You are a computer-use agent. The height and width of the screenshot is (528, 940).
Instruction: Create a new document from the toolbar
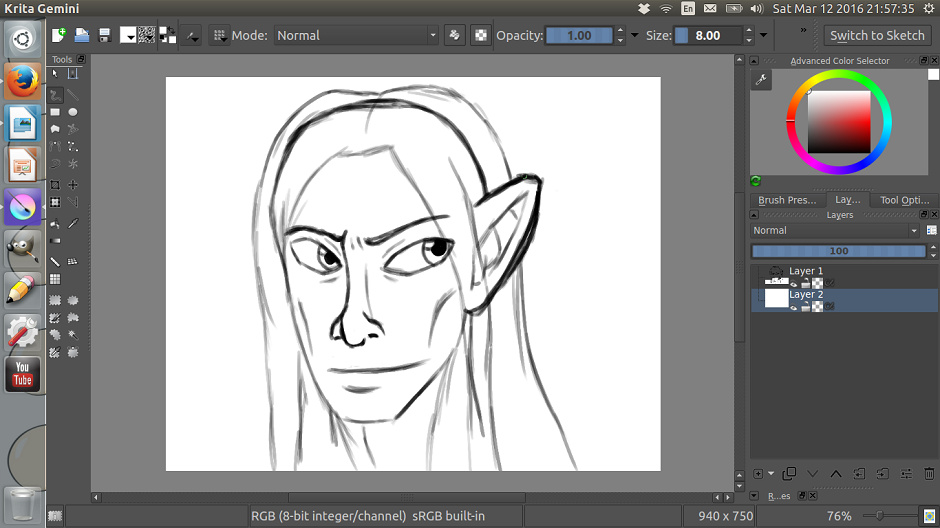tap(59, 35)
